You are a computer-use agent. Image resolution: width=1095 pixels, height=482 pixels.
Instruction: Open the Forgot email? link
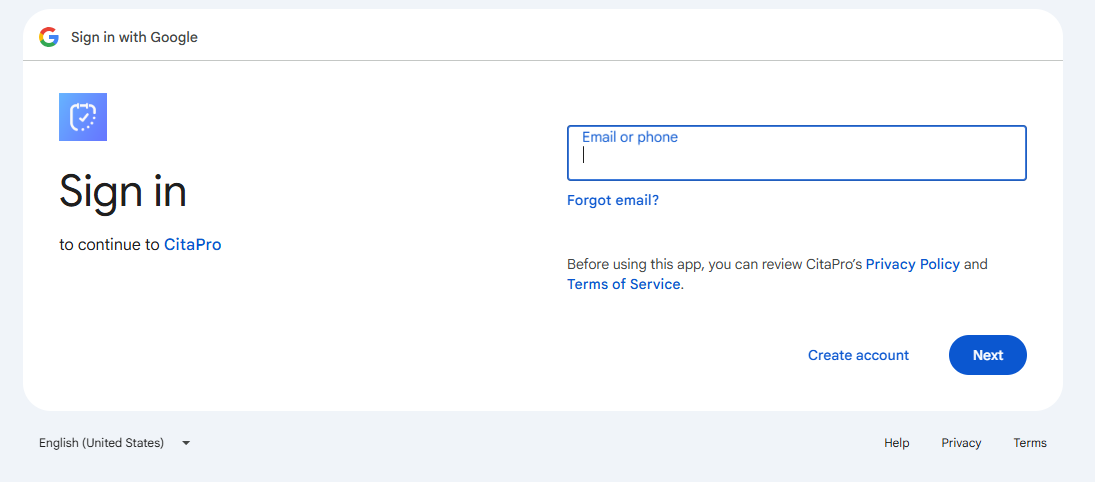pos(612,200)
